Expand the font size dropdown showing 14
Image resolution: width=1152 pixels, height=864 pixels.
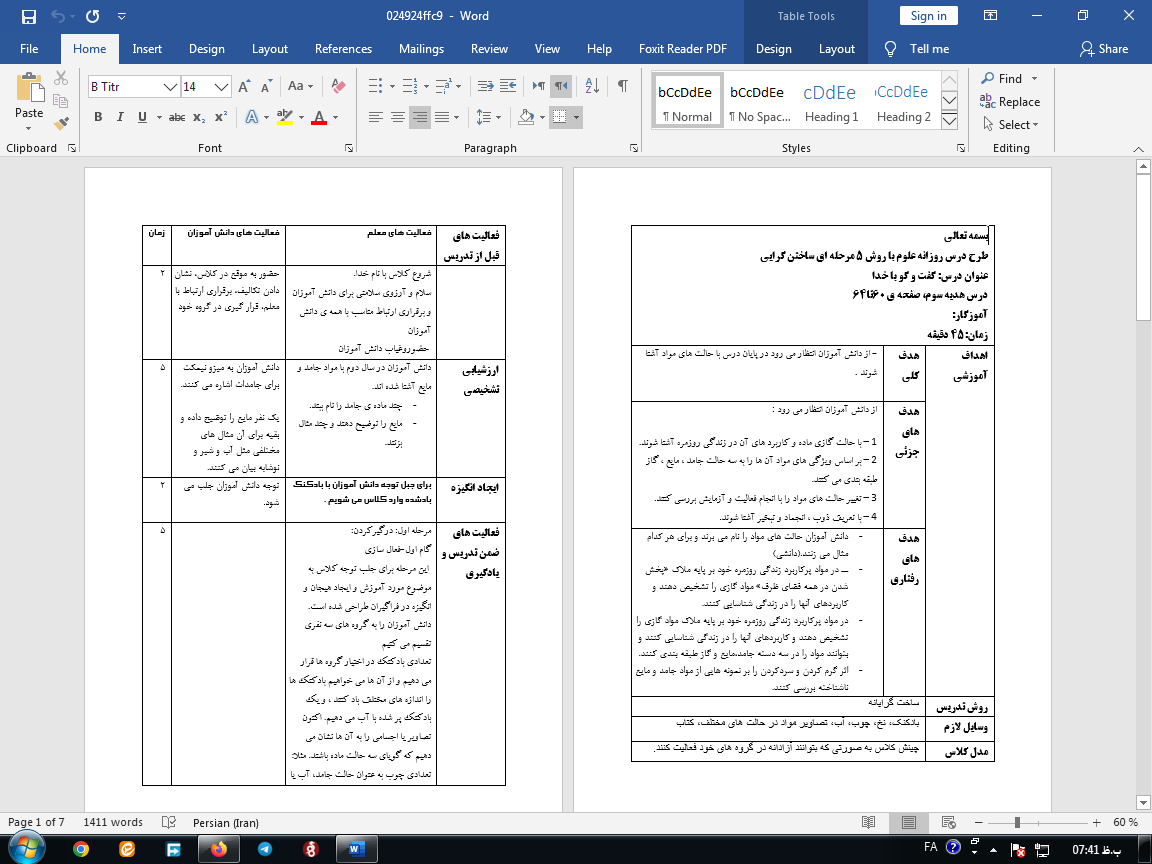(x=222, y=87)
